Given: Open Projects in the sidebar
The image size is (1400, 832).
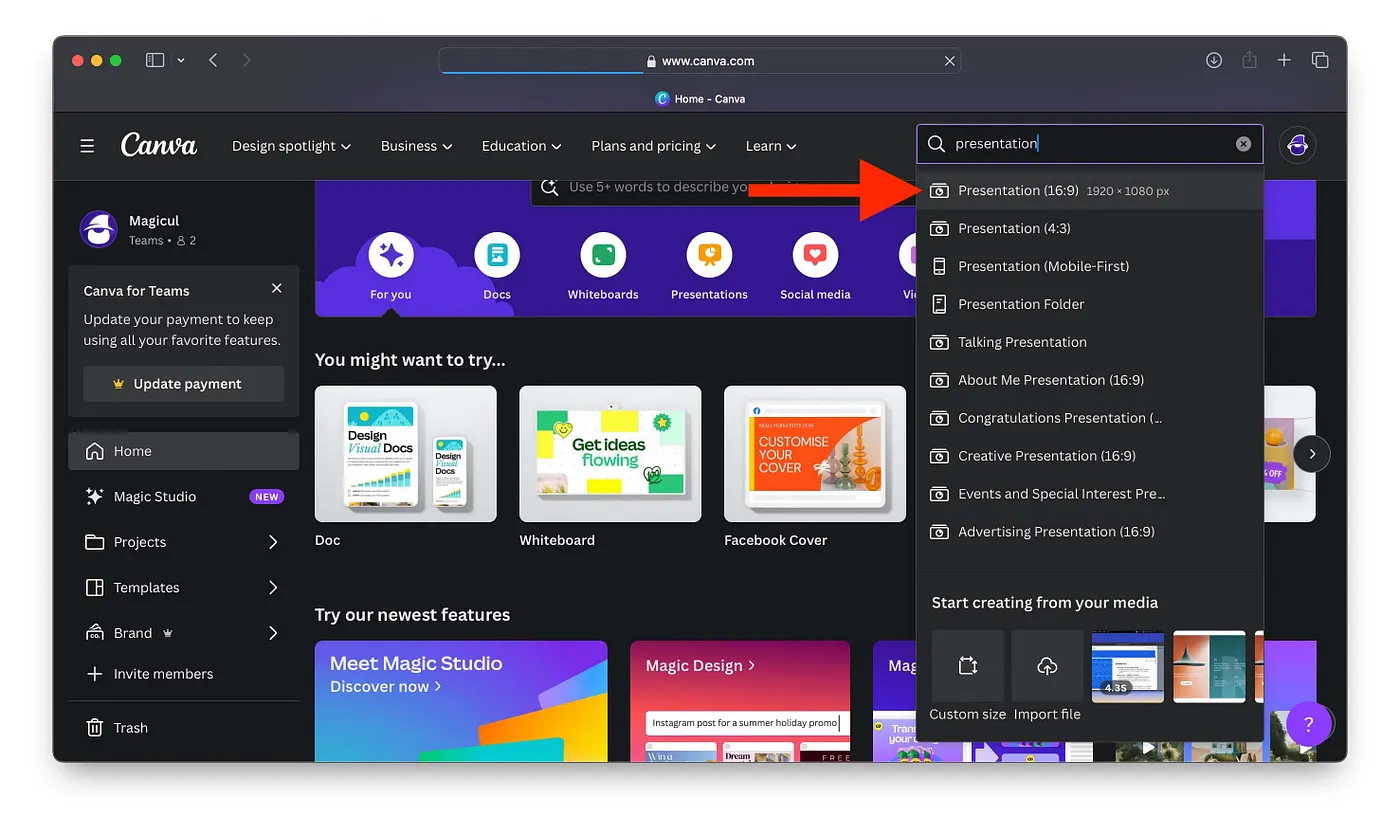Looking at the screenshot, I should pos(184,542).
